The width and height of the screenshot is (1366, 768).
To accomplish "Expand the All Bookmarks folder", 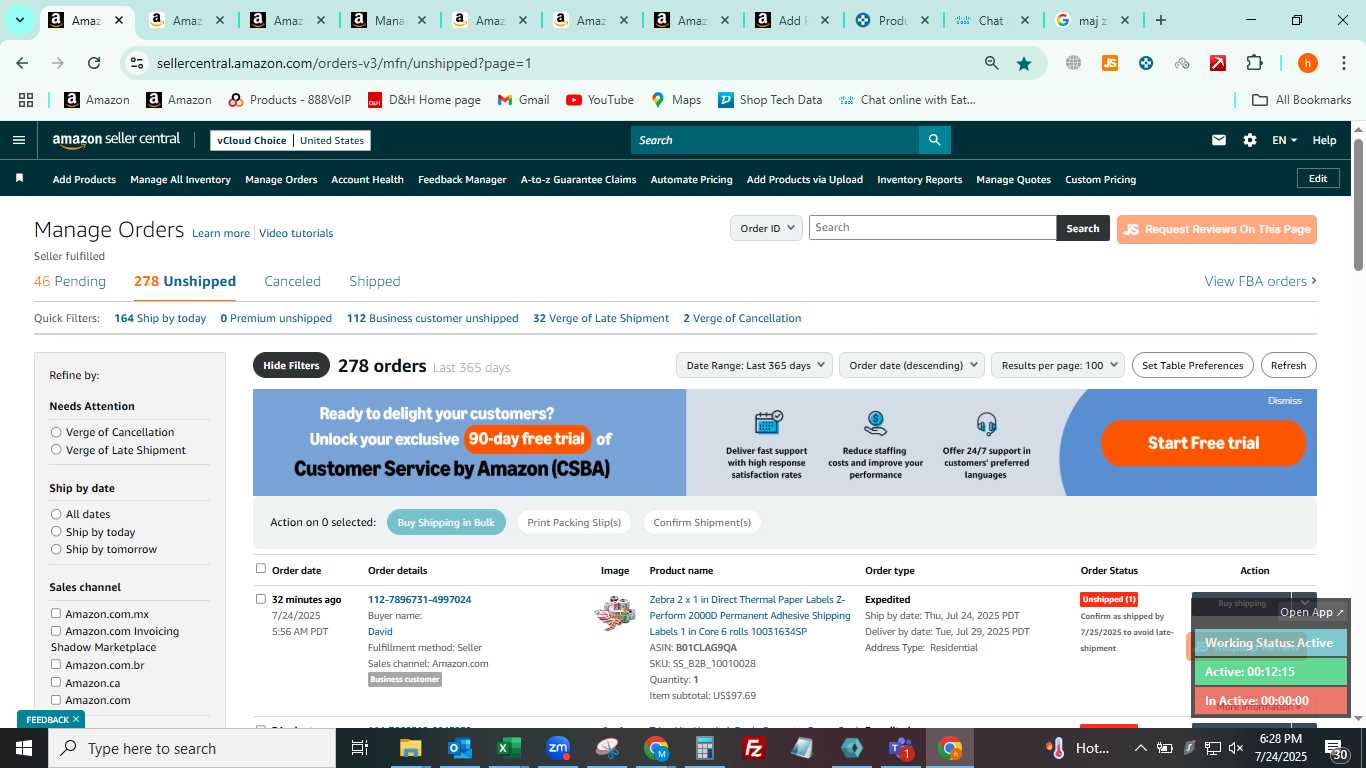I will coord(1301,100).
